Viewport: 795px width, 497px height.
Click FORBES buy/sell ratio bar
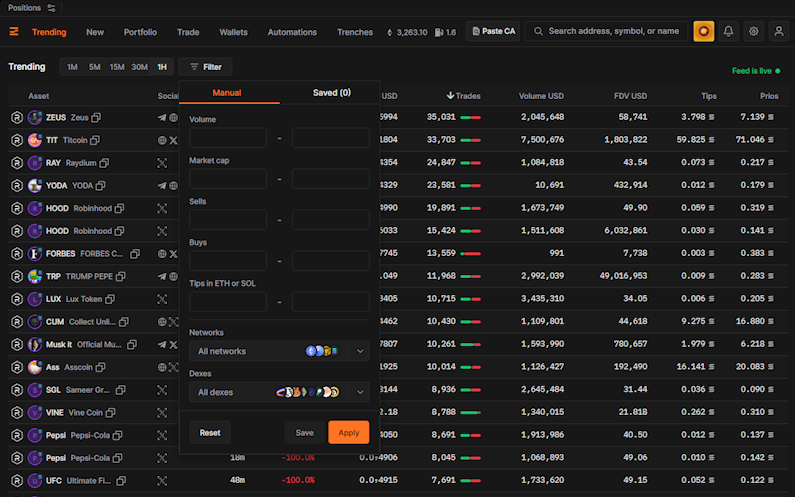point(471,254)
